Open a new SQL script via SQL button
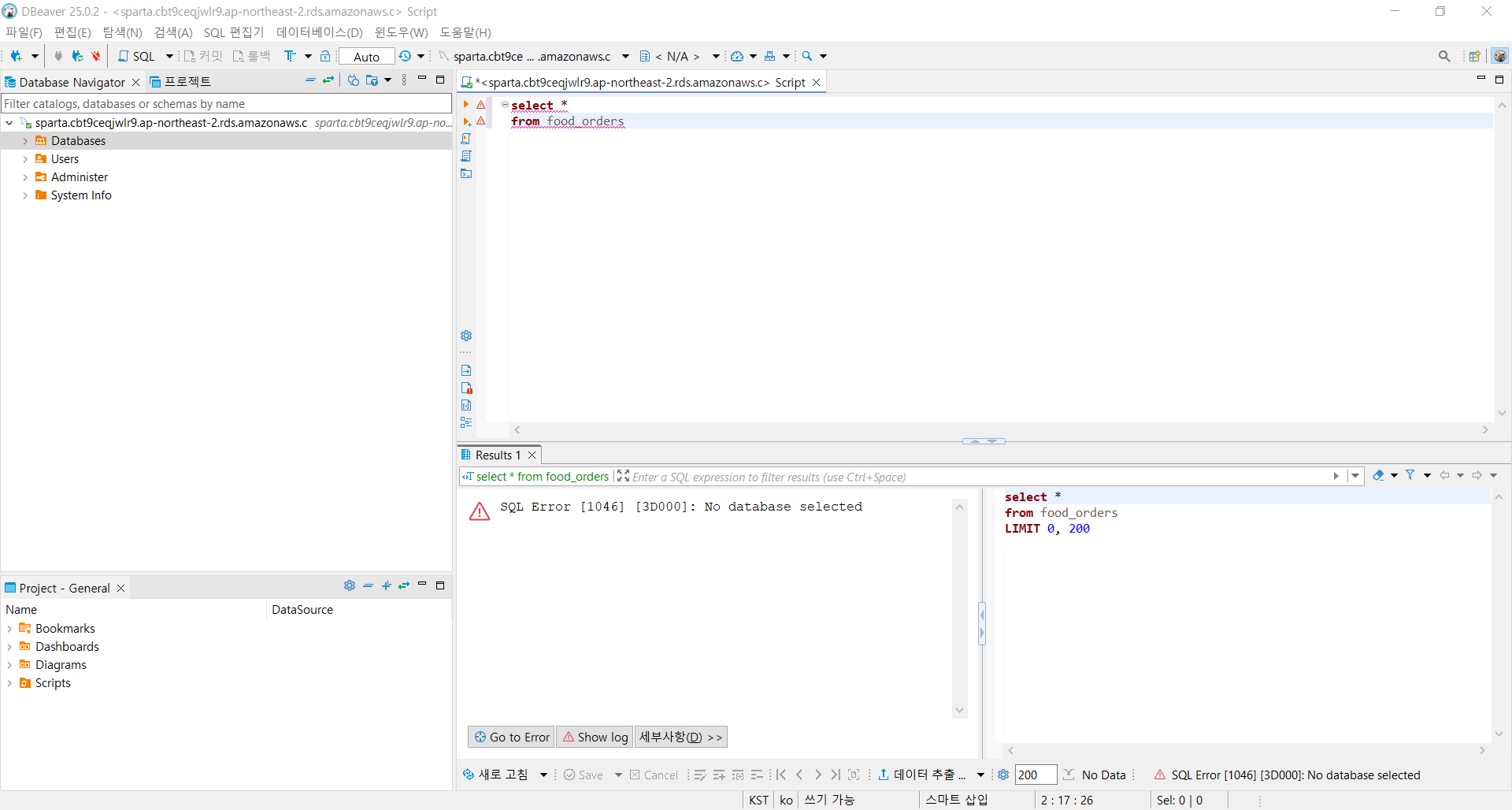The width and height of the screenshot is (1512, 810). pyautogui.click(x=137, y=56)
